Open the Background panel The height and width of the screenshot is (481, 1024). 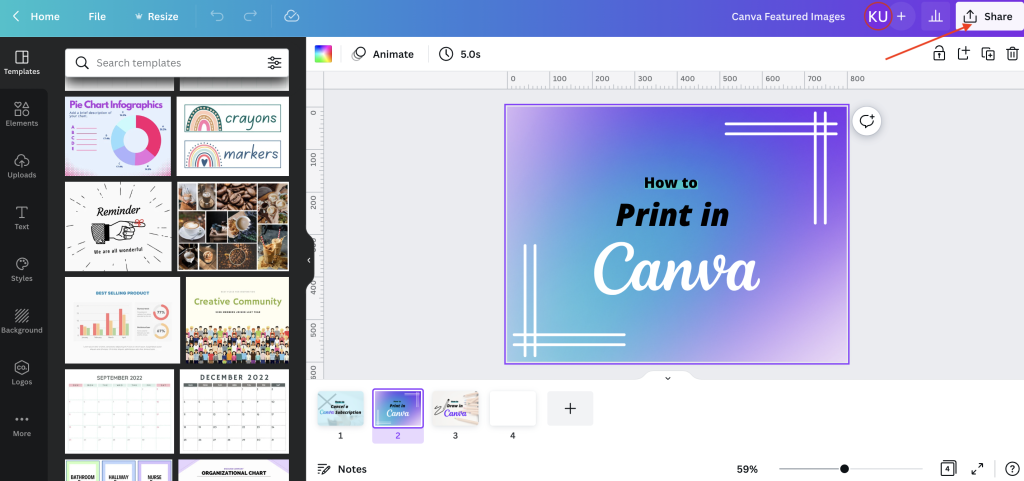click(x=21, y=320)
